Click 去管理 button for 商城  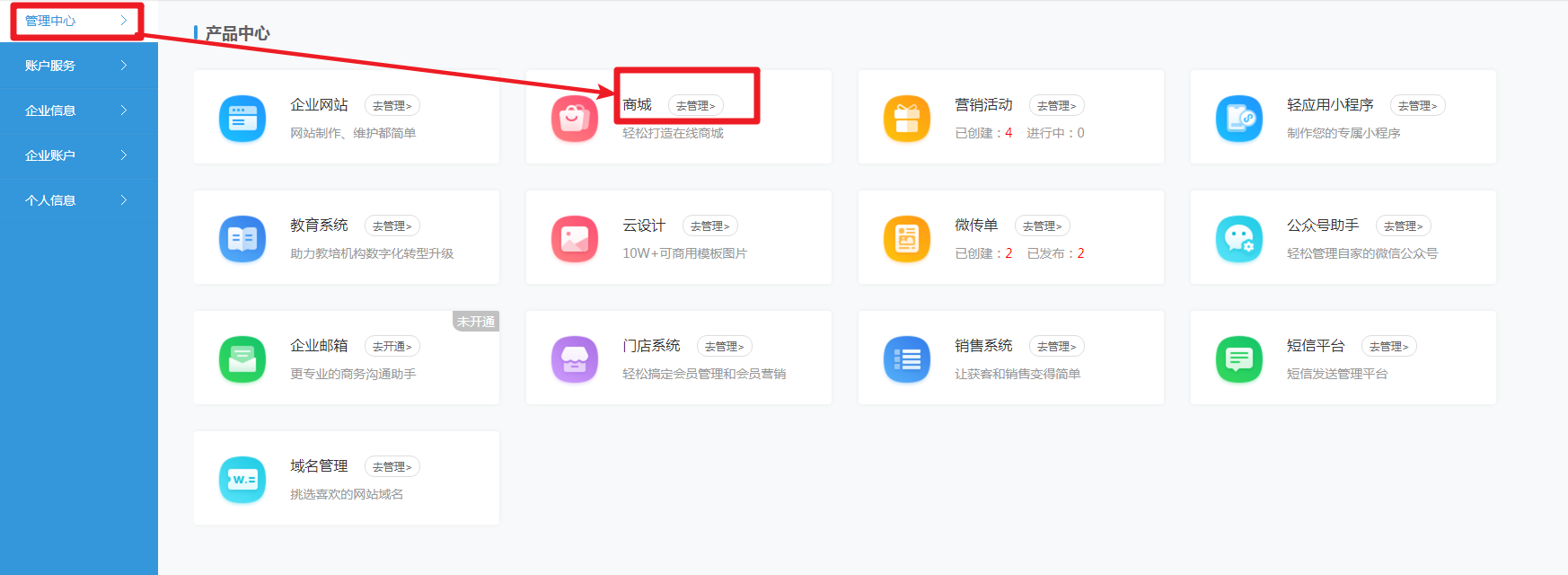(x=696, y=105)
